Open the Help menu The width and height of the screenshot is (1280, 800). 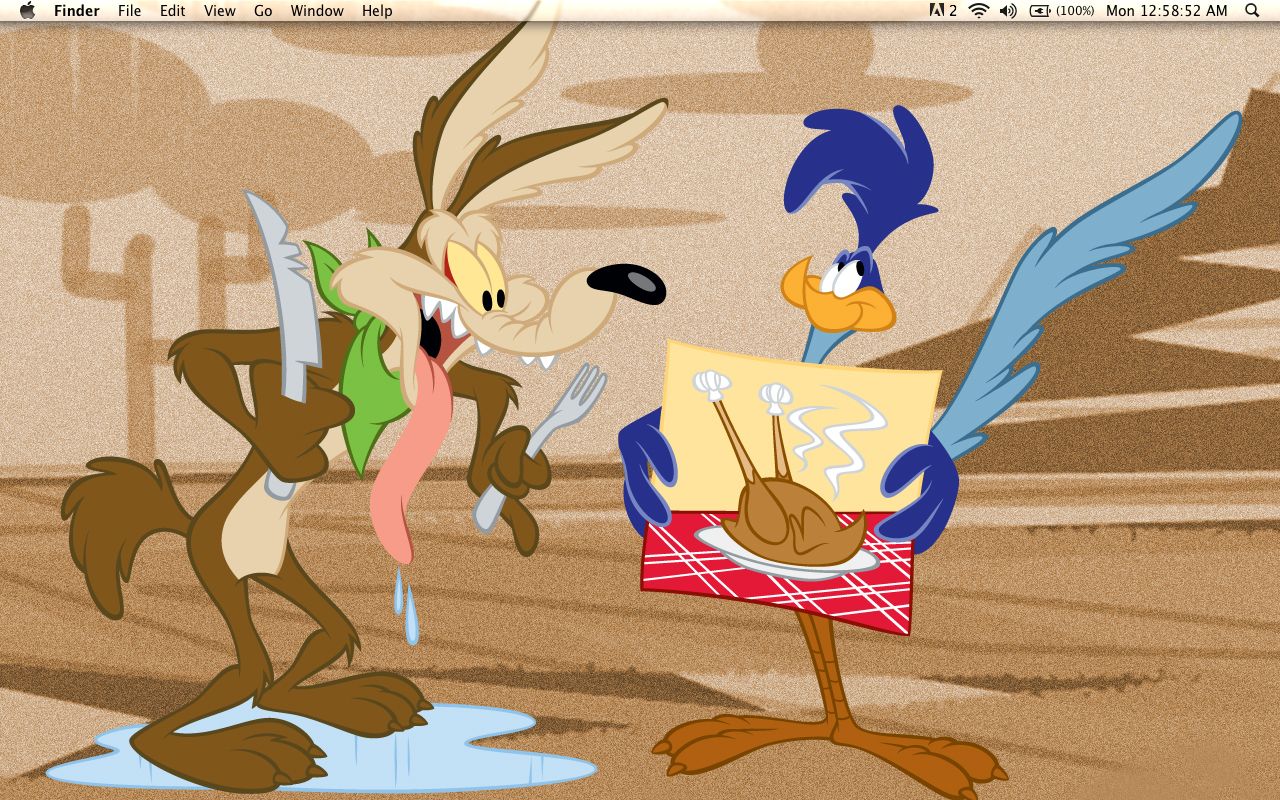pos(377,11)
